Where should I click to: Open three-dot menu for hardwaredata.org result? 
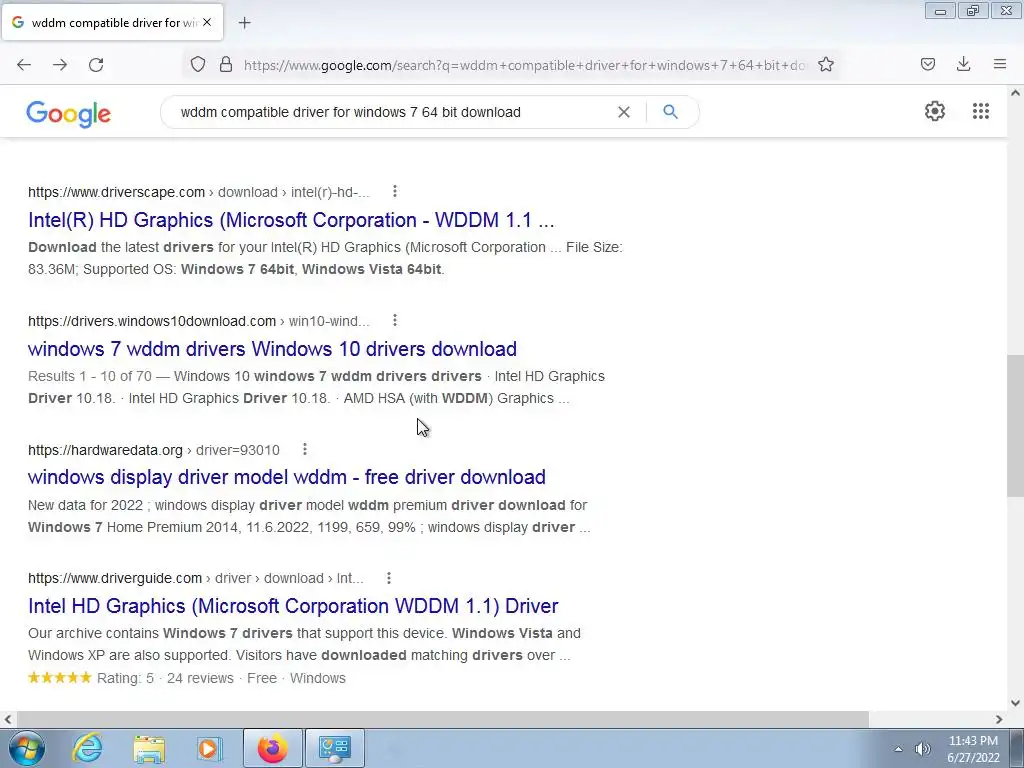point(304,449)
